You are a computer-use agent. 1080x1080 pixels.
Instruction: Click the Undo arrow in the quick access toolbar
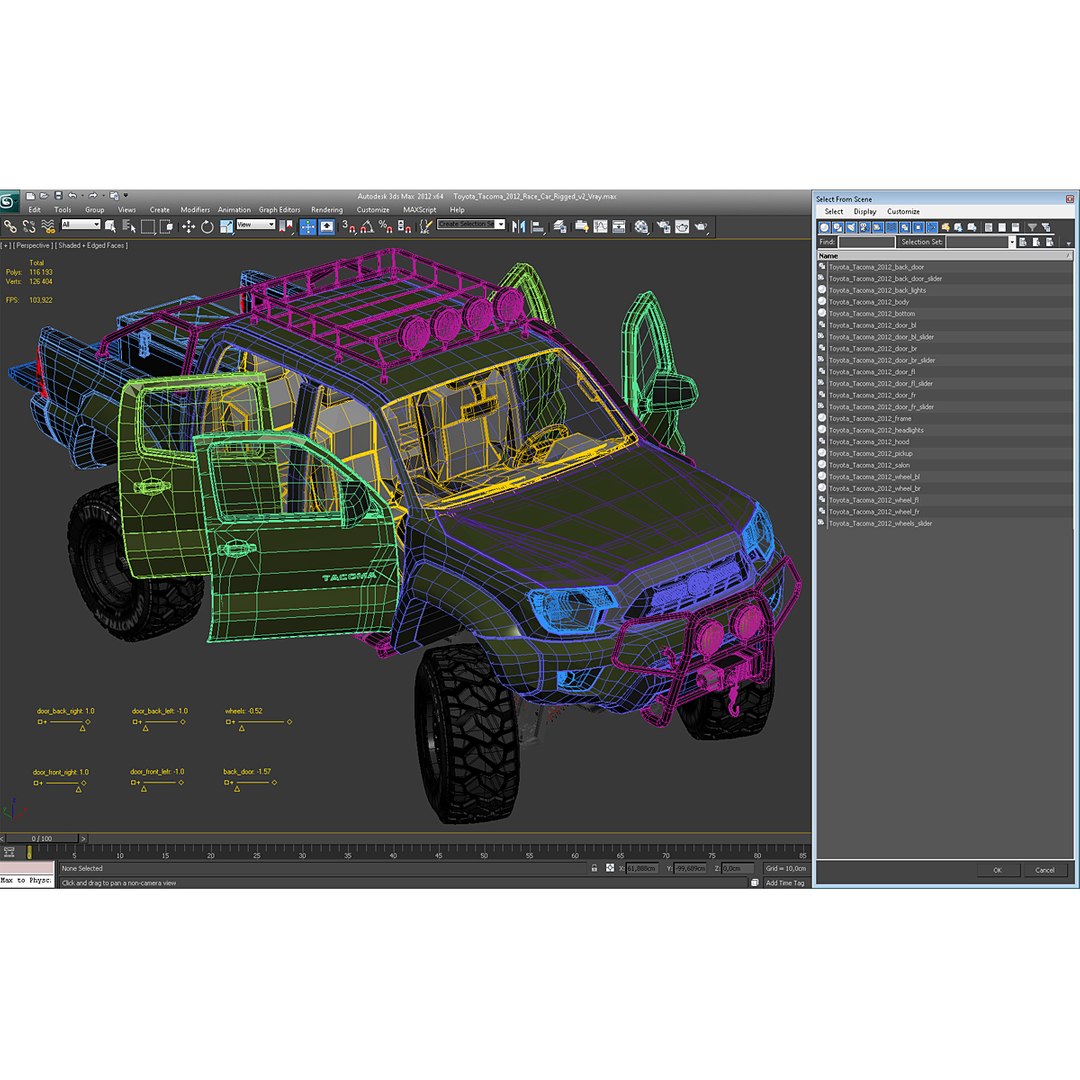[x=72, y=196]
